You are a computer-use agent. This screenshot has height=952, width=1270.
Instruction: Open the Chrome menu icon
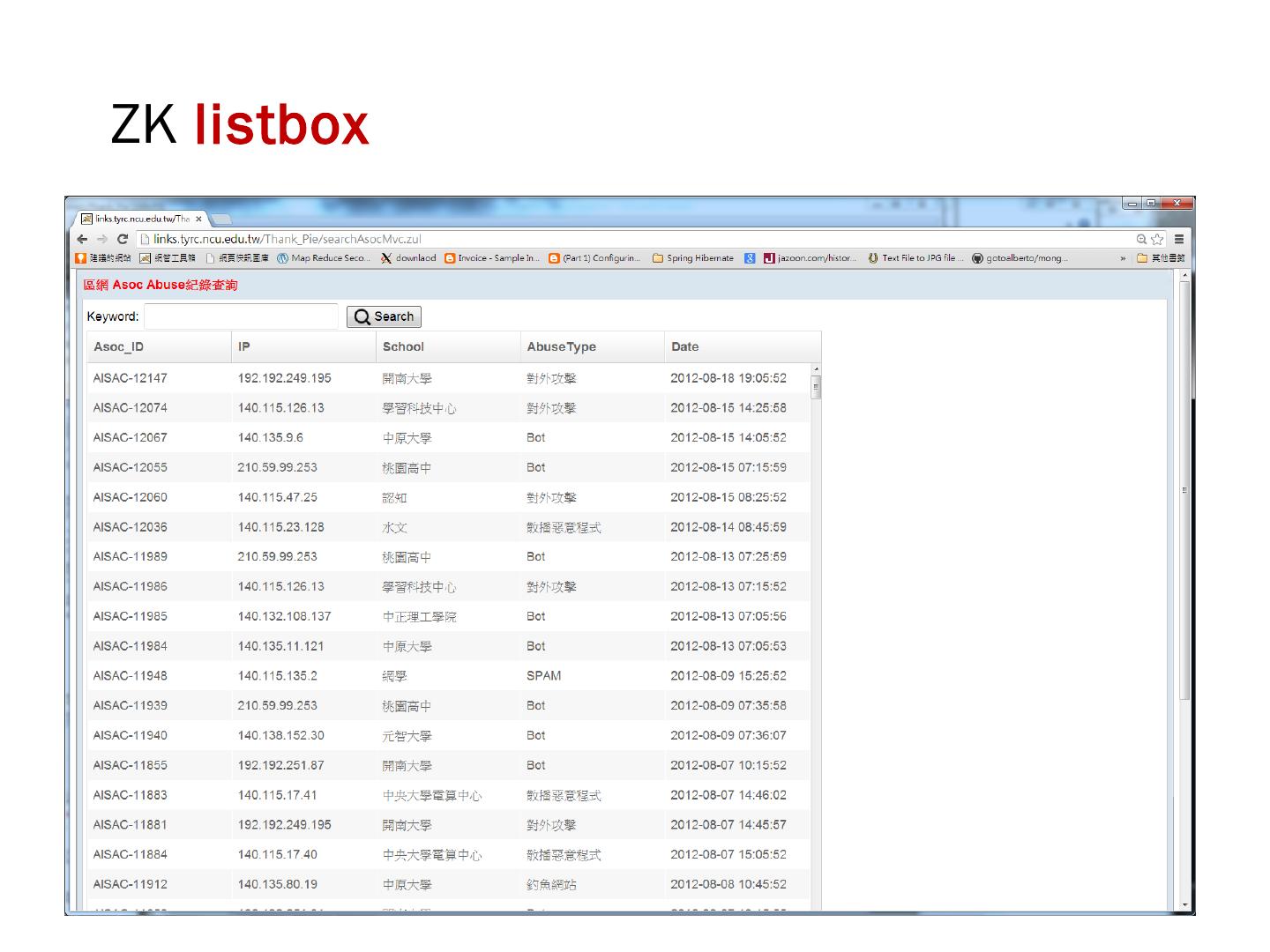pyautogui.click(x=1179, y=239)
